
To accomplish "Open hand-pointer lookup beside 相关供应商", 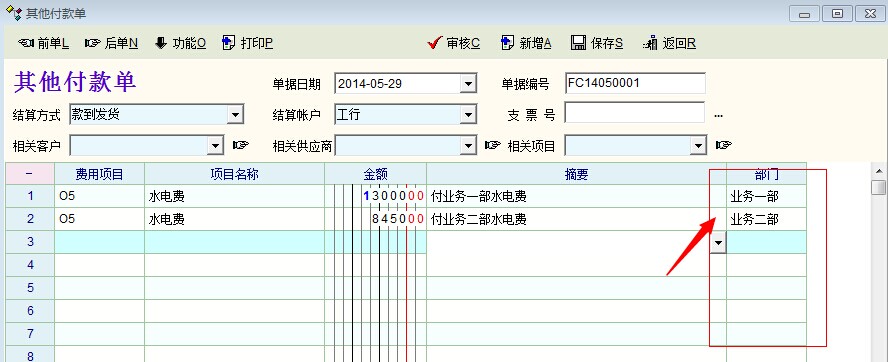I will point(493,146).
